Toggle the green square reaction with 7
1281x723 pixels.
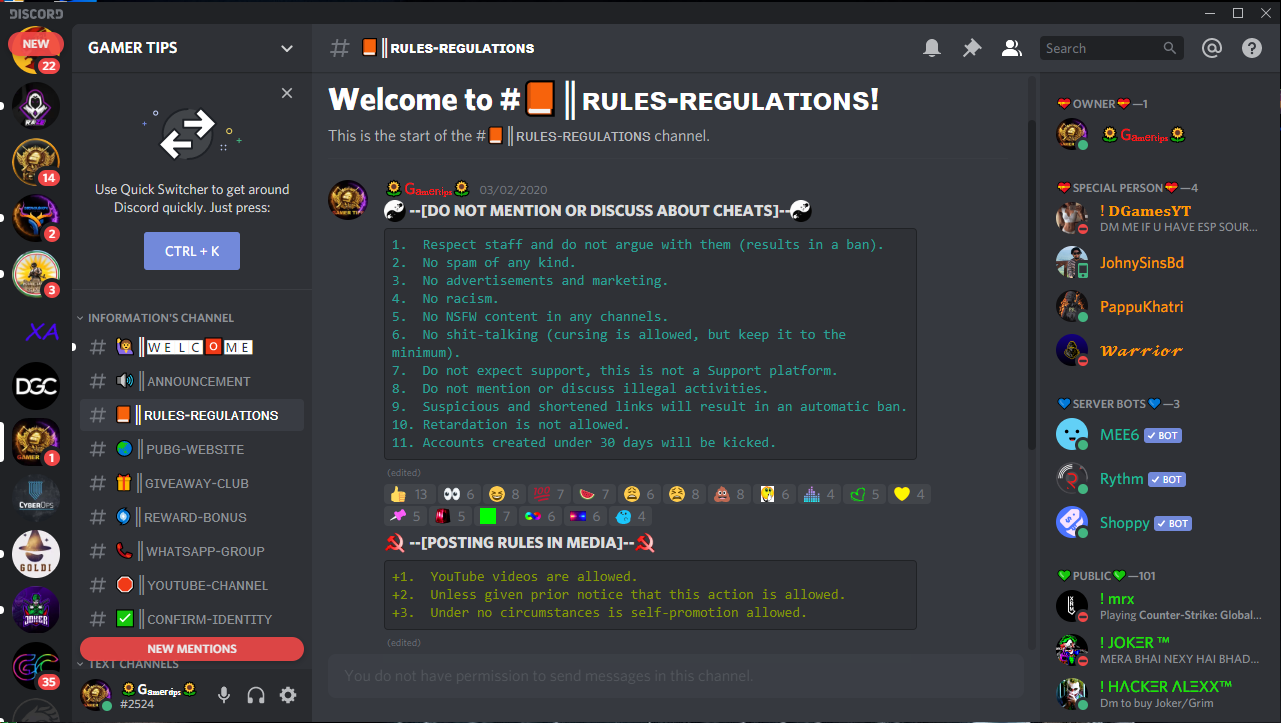click(x=496, y=516)
